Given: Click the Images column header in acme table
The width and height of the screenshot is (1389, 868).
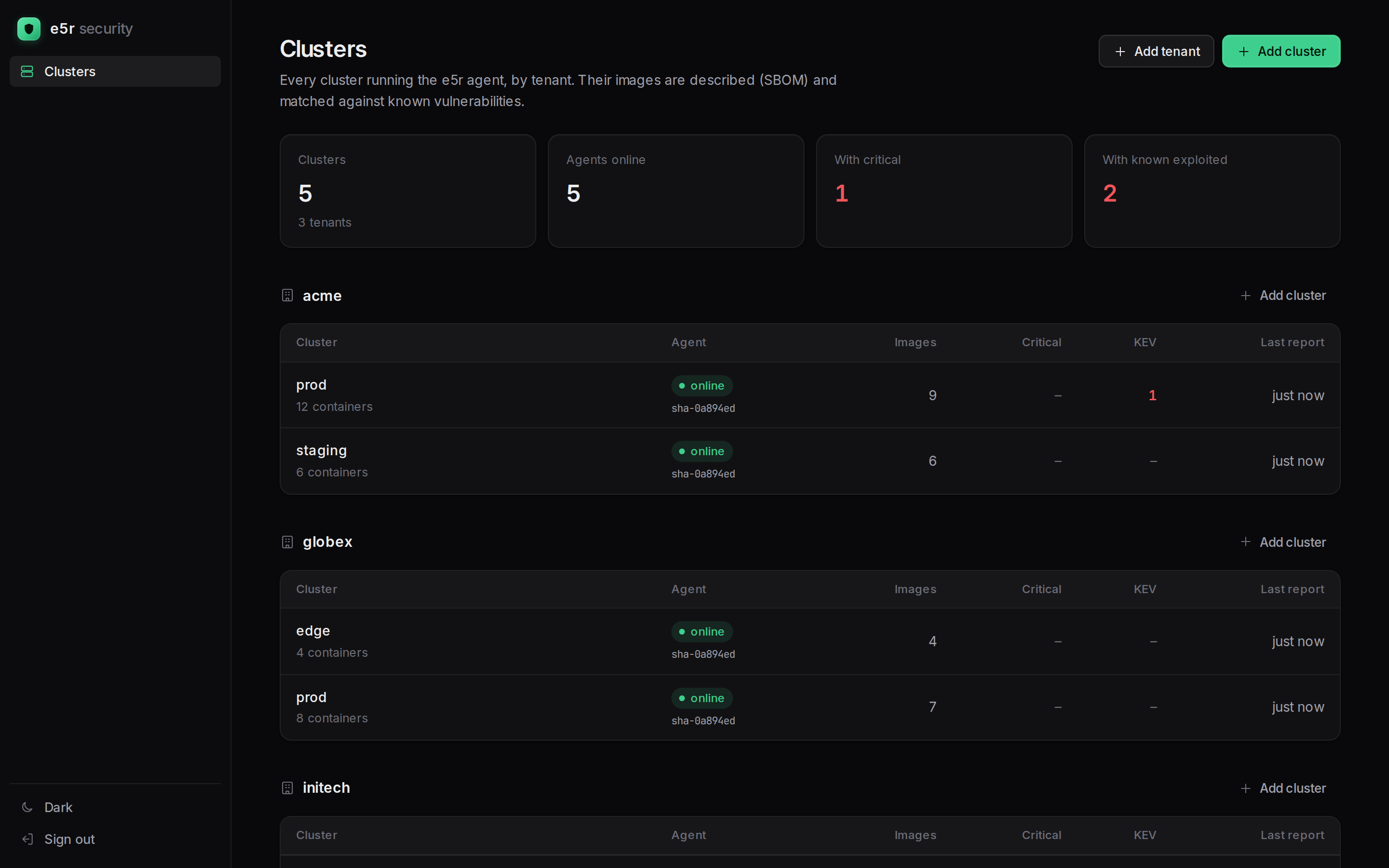Looking at the screenshot, I should click(915, 342).
